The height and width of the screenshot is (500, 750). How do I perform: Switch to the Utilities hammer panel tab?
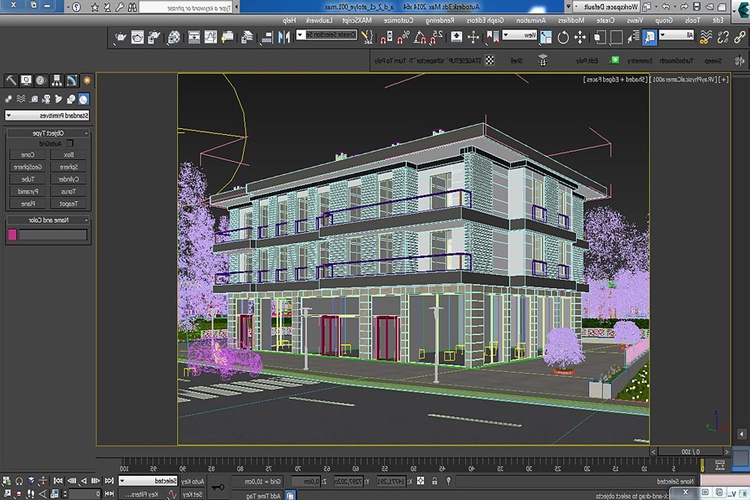click(11, 80)
